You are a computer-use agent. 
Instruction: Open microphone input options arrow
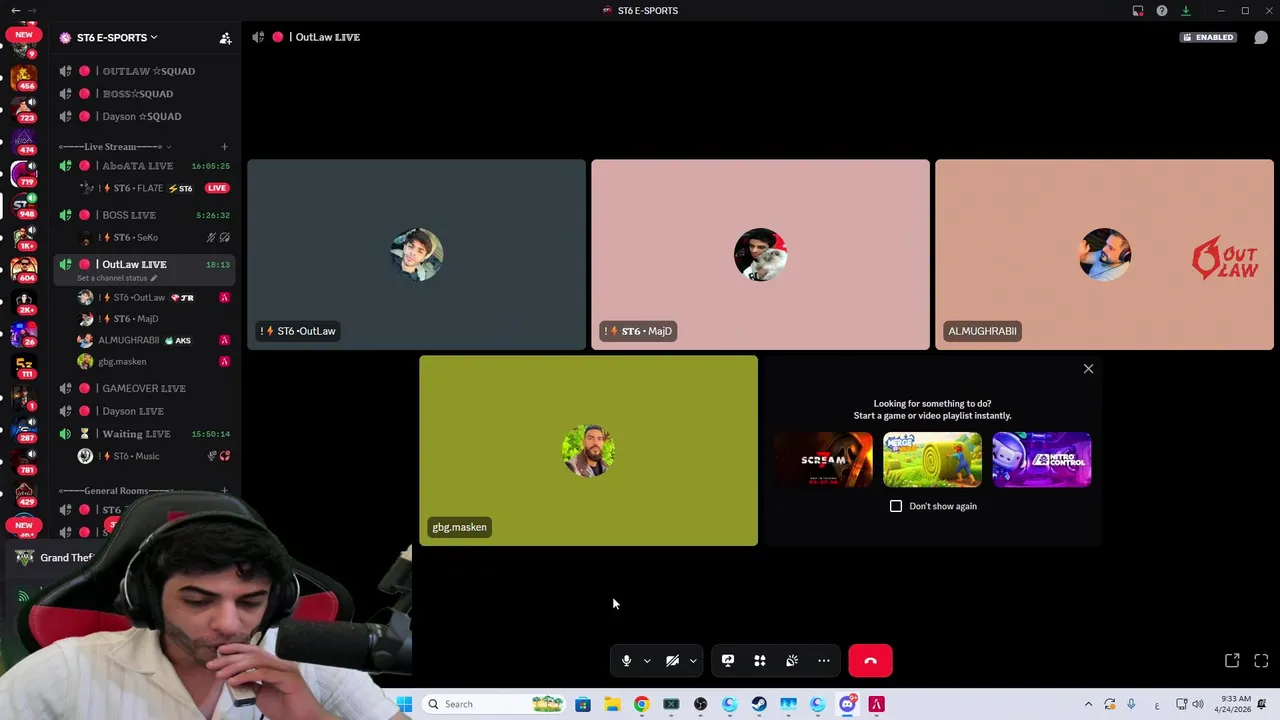[x=647, y=661]
